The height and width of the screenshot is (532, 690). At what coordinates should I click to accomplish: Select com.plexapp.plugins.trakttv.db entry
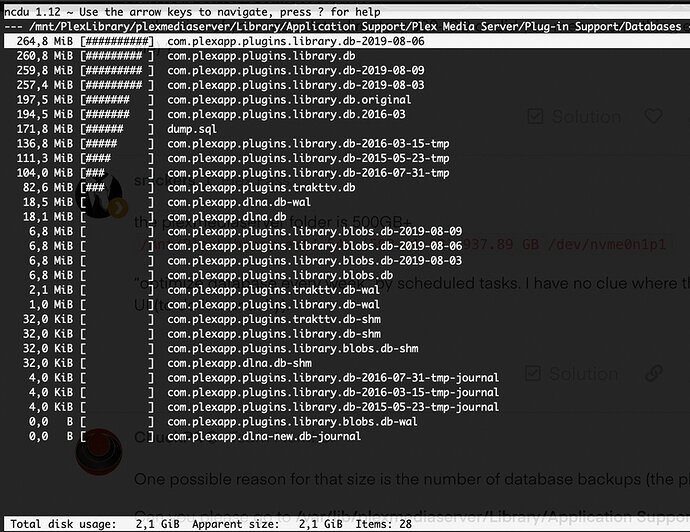tap(261, 187)
